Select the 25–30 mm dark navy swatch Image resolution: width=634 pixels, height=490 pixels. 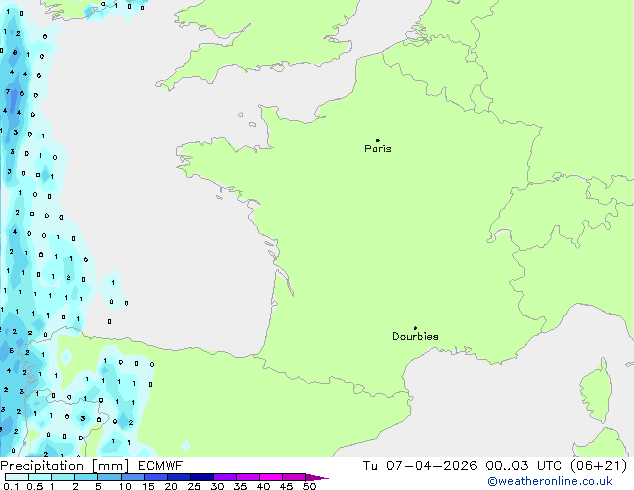coord(201,477)
